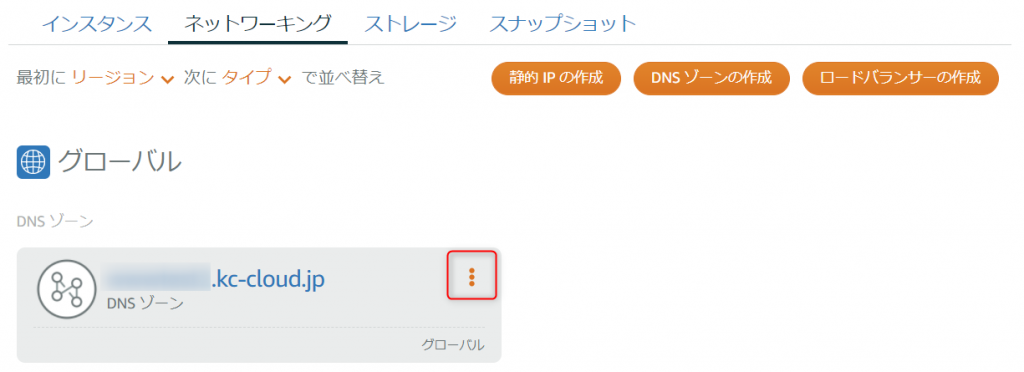Click the chevron arrow next to タイプ
The width and height of the screenshot is (1024, 372).
[284, 80]
